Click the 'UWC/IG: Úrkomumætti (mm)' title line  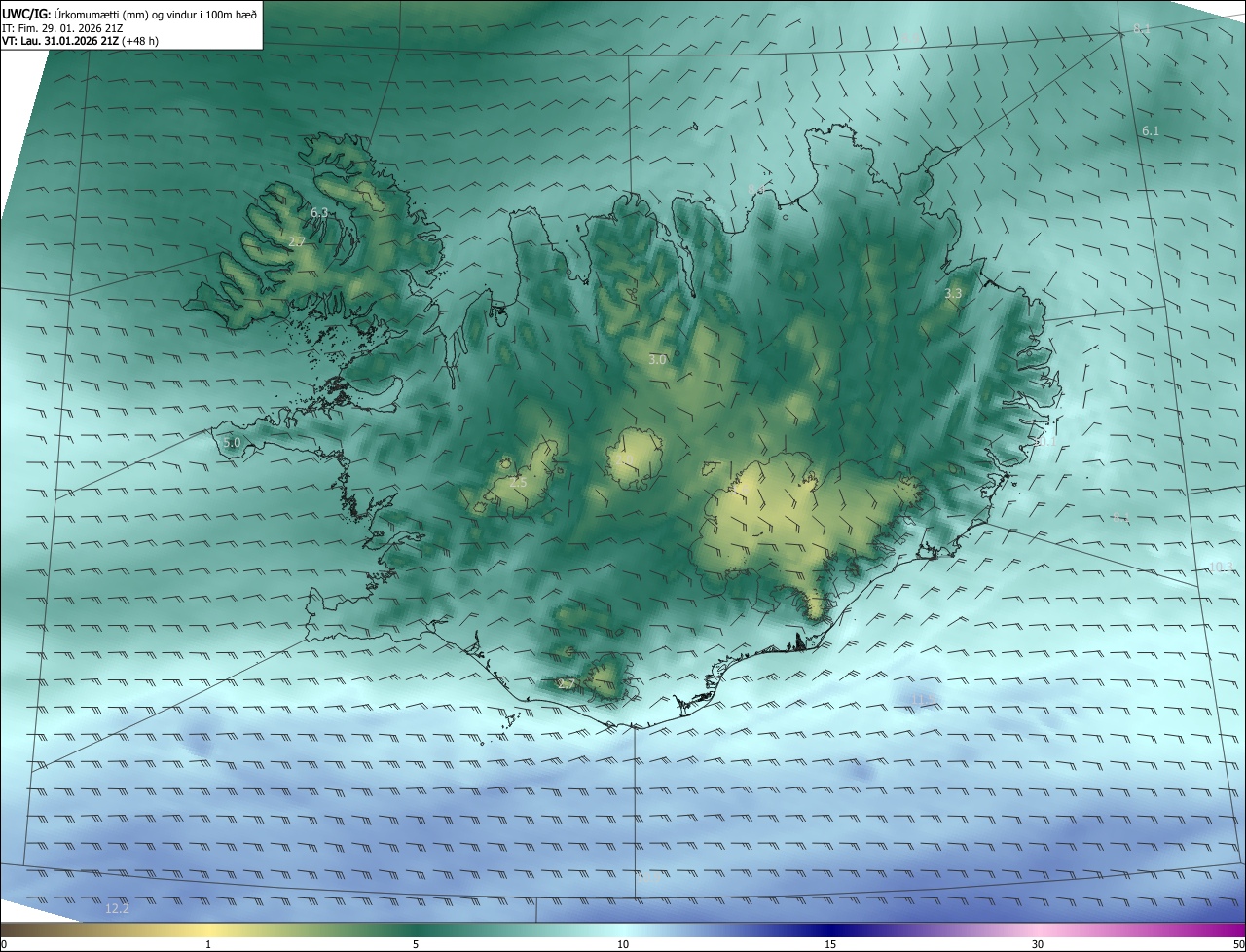pos(130,14)
